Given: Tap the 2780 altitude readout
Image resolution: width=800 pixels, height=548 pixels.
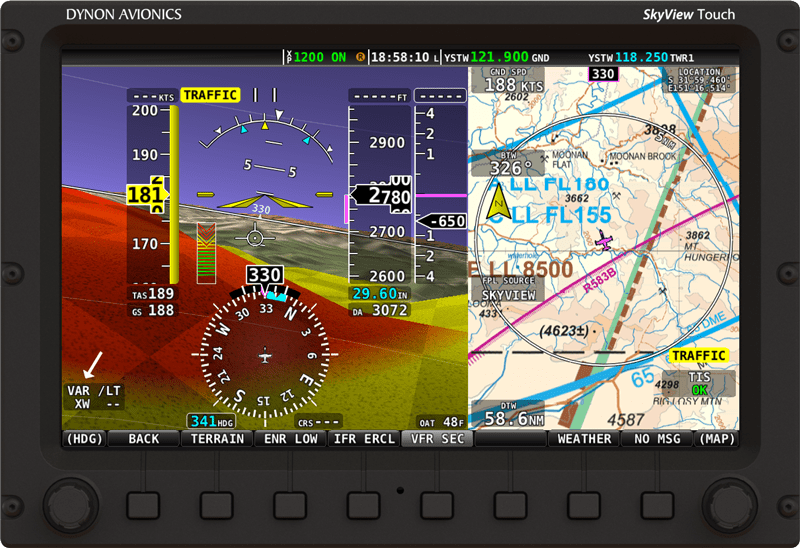Looking at the screenshot, I should 383,194.
